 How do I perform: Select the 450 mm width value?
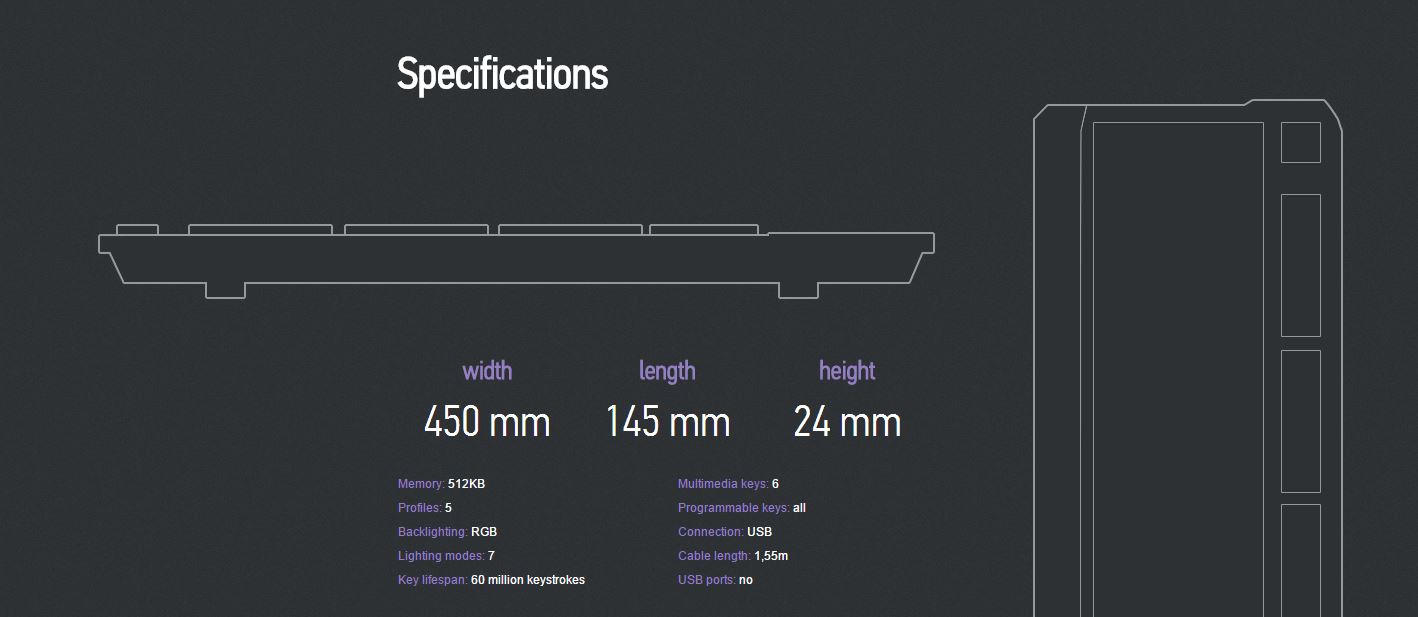point(487,422)
